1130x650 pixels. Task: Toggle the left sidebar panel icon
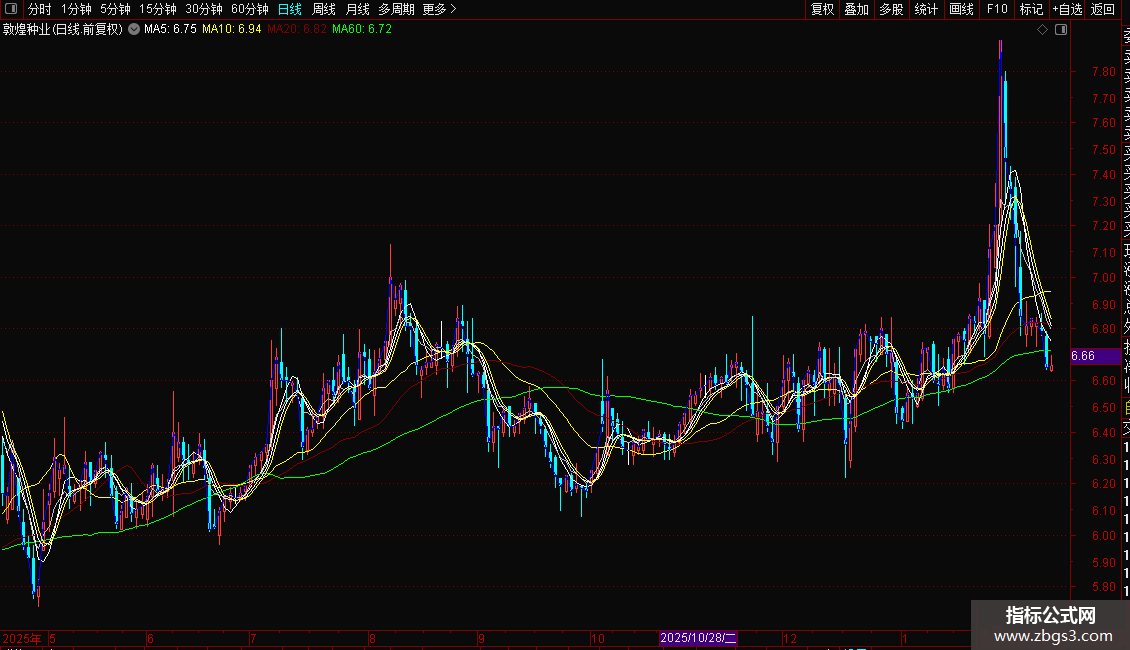tap(11, 9)
